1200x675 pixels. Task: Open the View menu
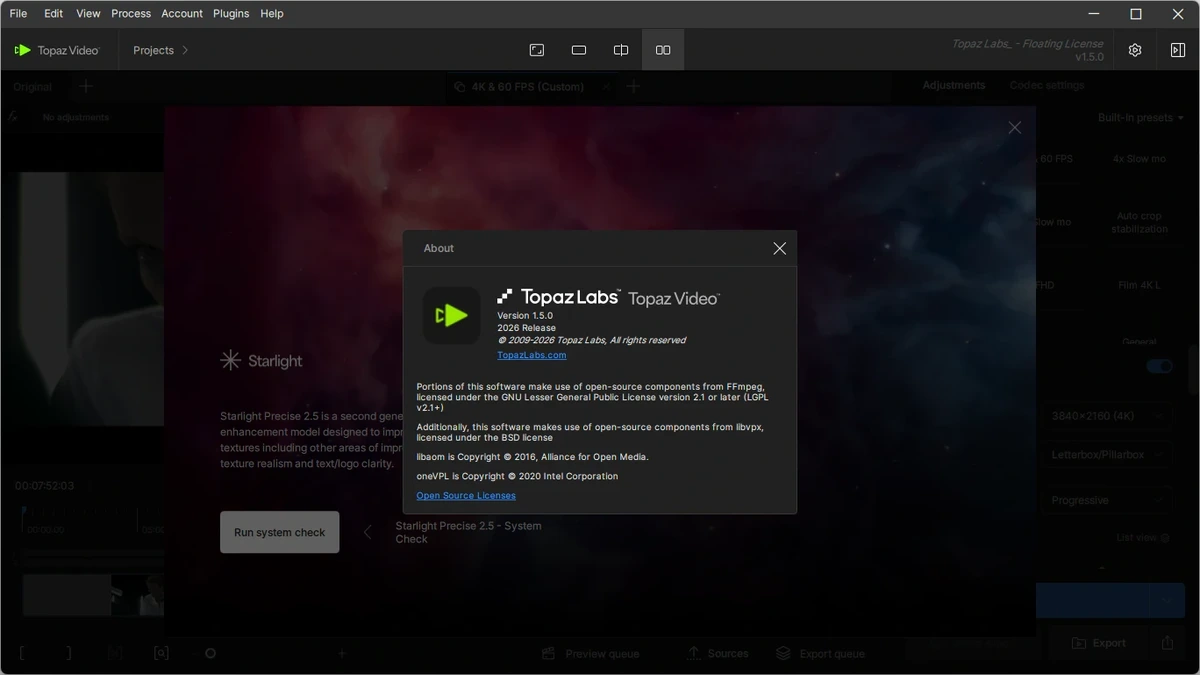88,14
